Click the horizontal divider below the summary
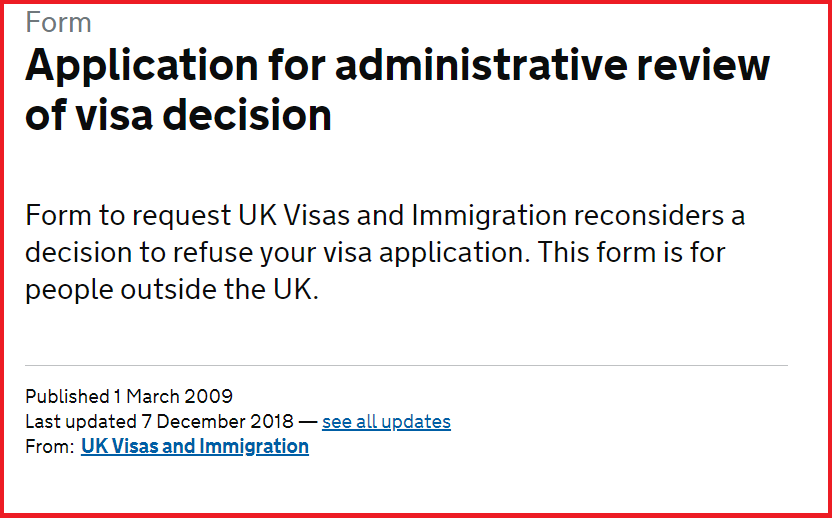The image size is (832, 519). click(406, 366)
